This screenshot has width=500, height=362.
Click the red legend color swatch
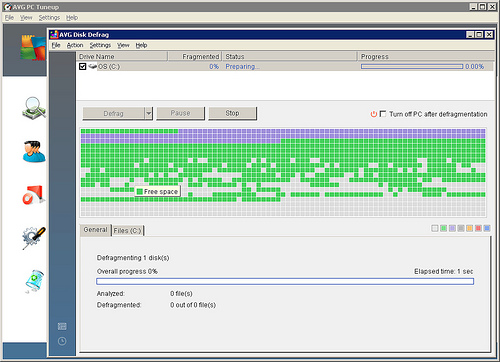tap(478, 228)
